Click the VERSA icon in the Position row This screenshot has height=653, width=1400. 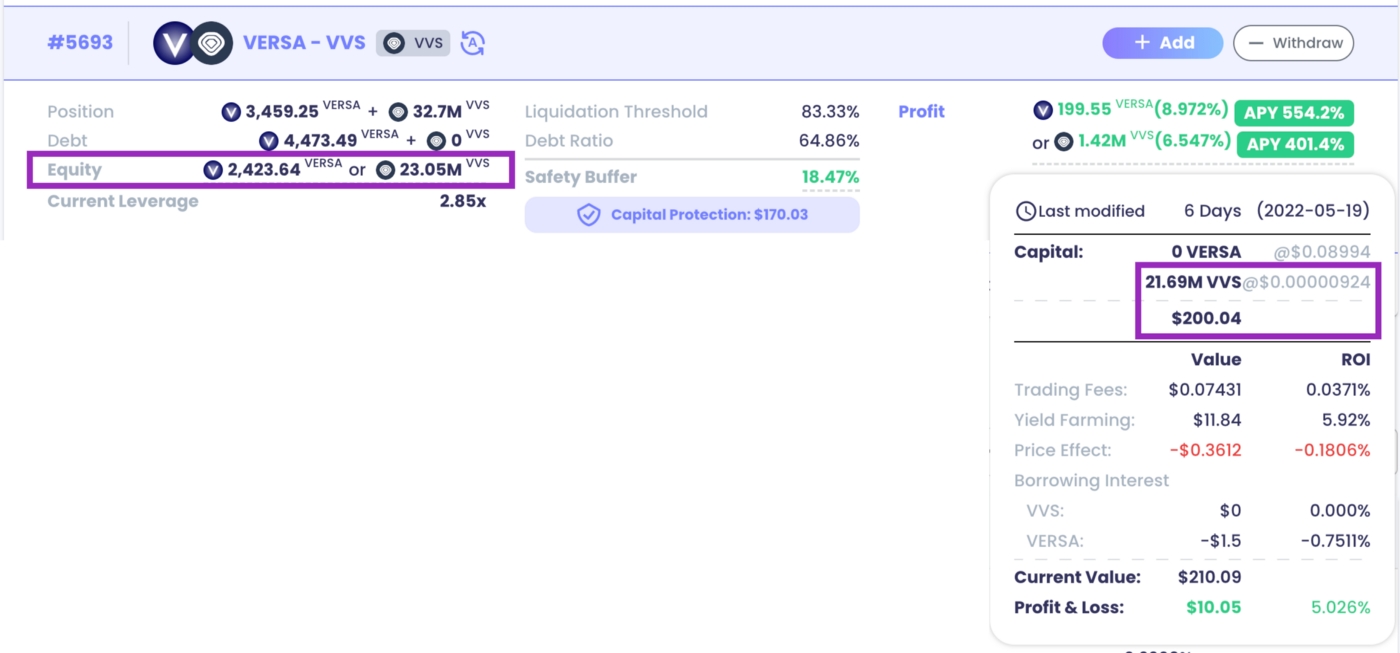point(231,112)
